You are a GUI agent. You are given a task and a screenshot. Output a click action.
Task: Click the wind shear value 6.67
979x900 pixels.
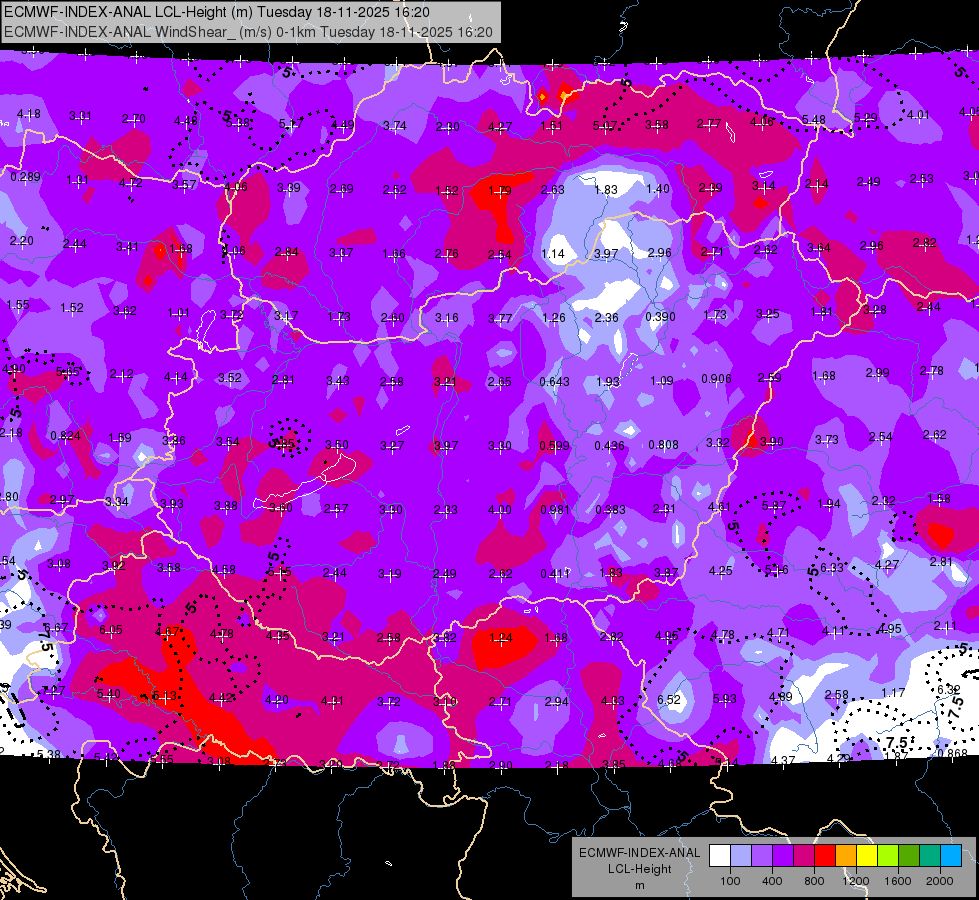pos(56,627)
